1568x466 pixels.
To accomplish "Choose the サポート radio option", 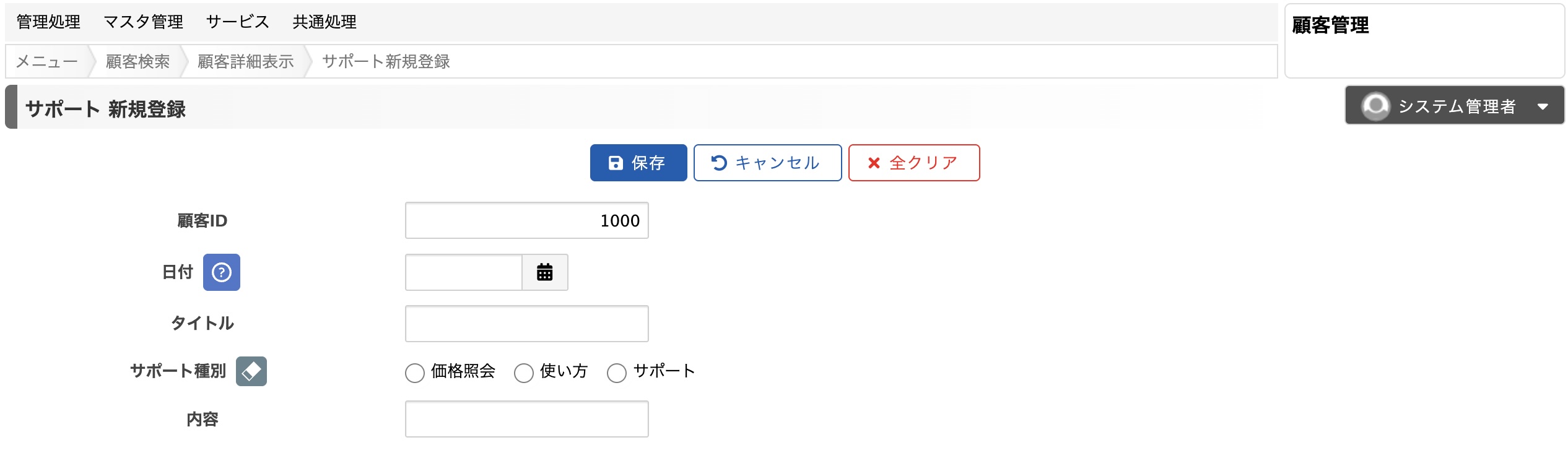I will coord(617,373).
